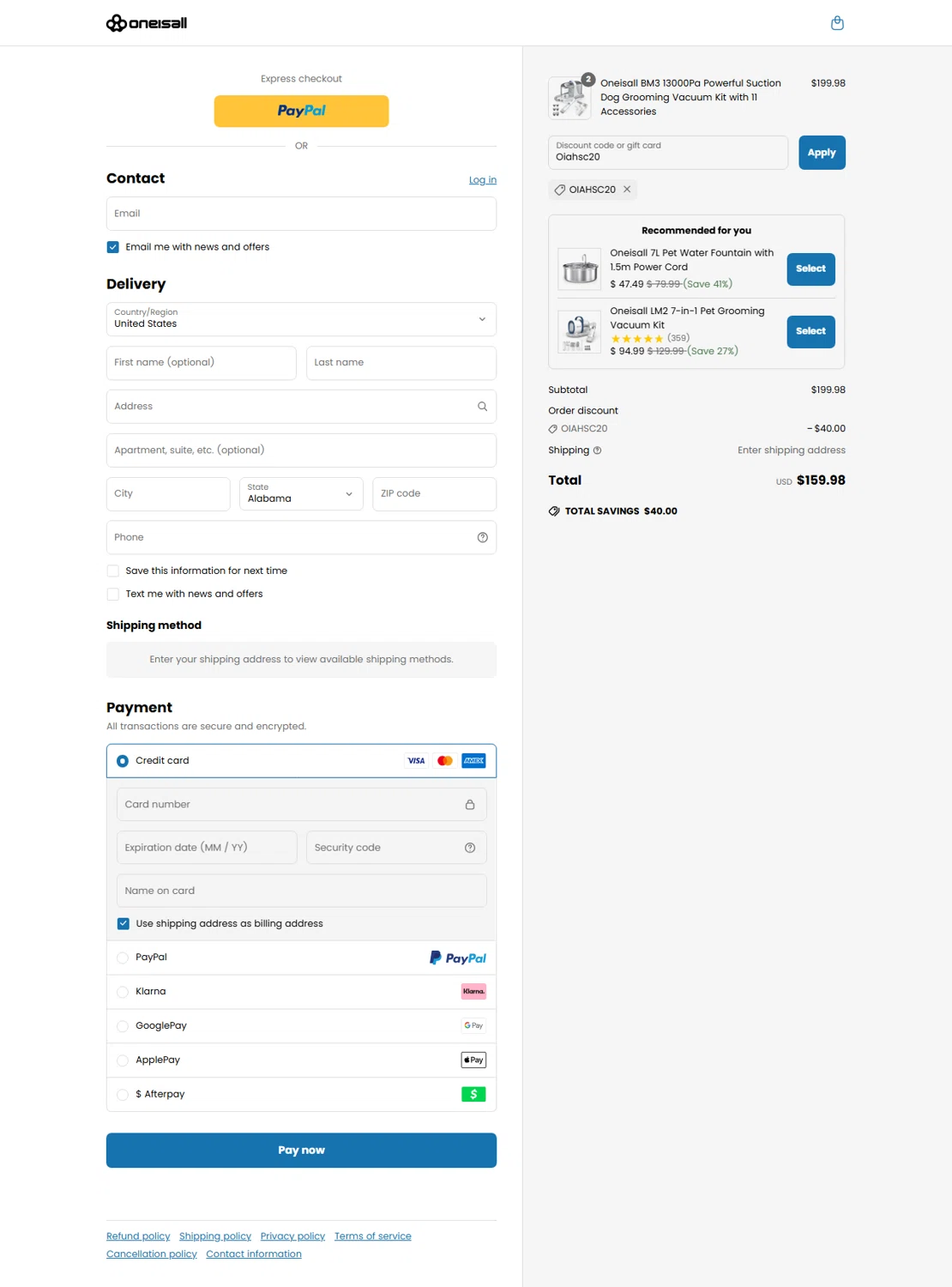Select the PayPal payment radio button

click(123, 958)
